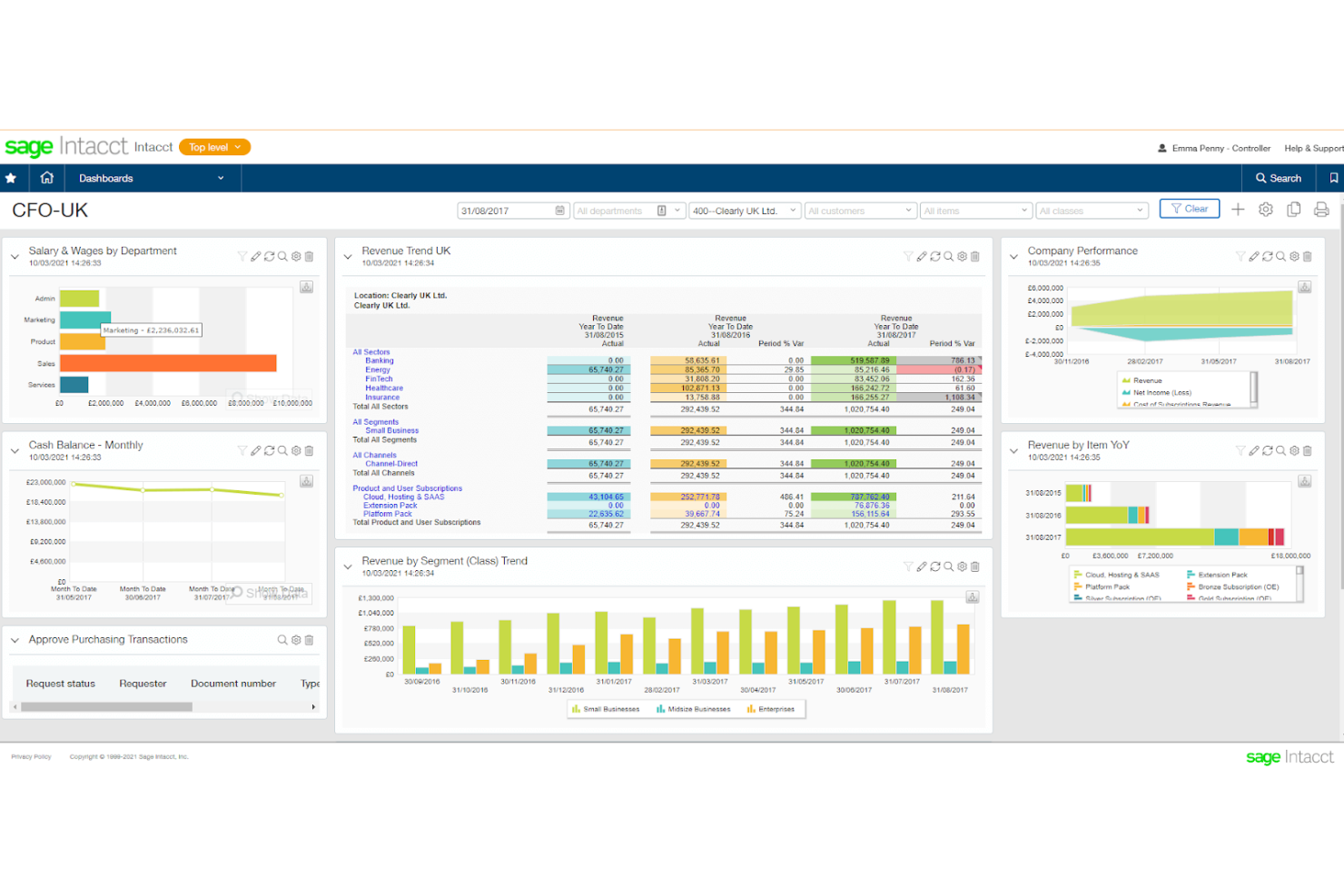Refresh the Company Performance panel
The height and width of the screenshot is (896, 1344).
[1268, 257]
